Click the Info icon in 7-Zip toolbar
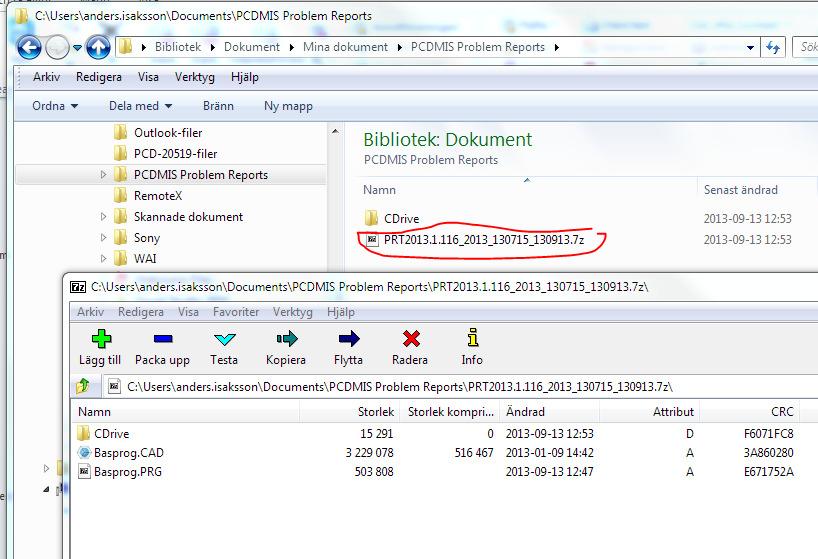The width and height of the screenshot is (818, 559). [473, 338]
